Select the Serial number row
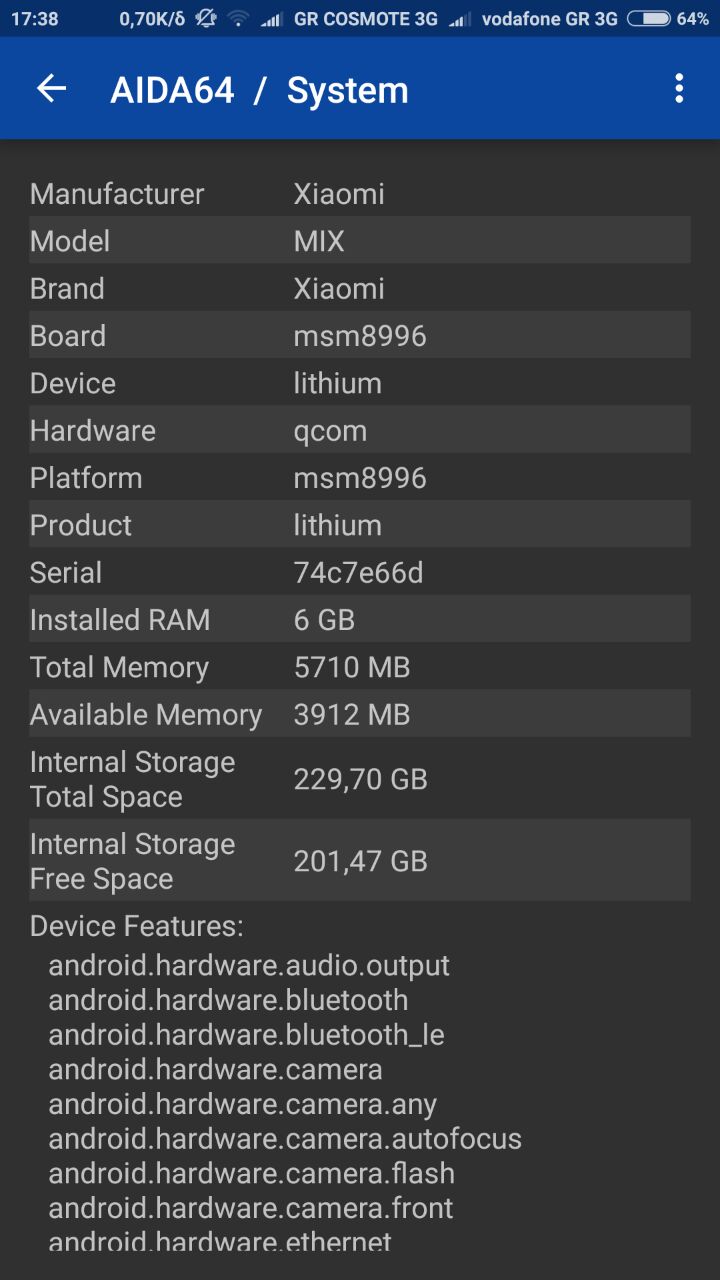Screen dimensions: 720x1280 coord(359,573)
